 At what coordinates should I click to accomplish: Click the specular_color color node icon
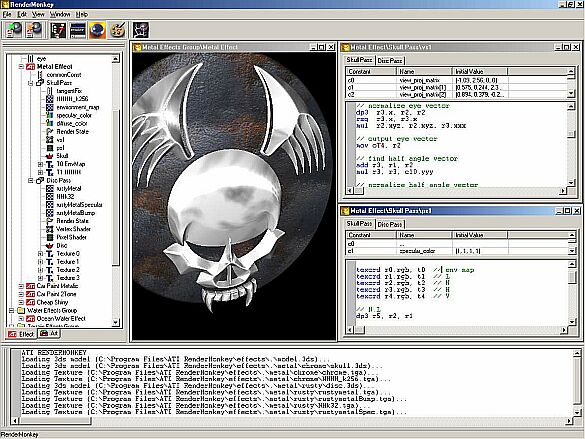[x=50, y=115]
